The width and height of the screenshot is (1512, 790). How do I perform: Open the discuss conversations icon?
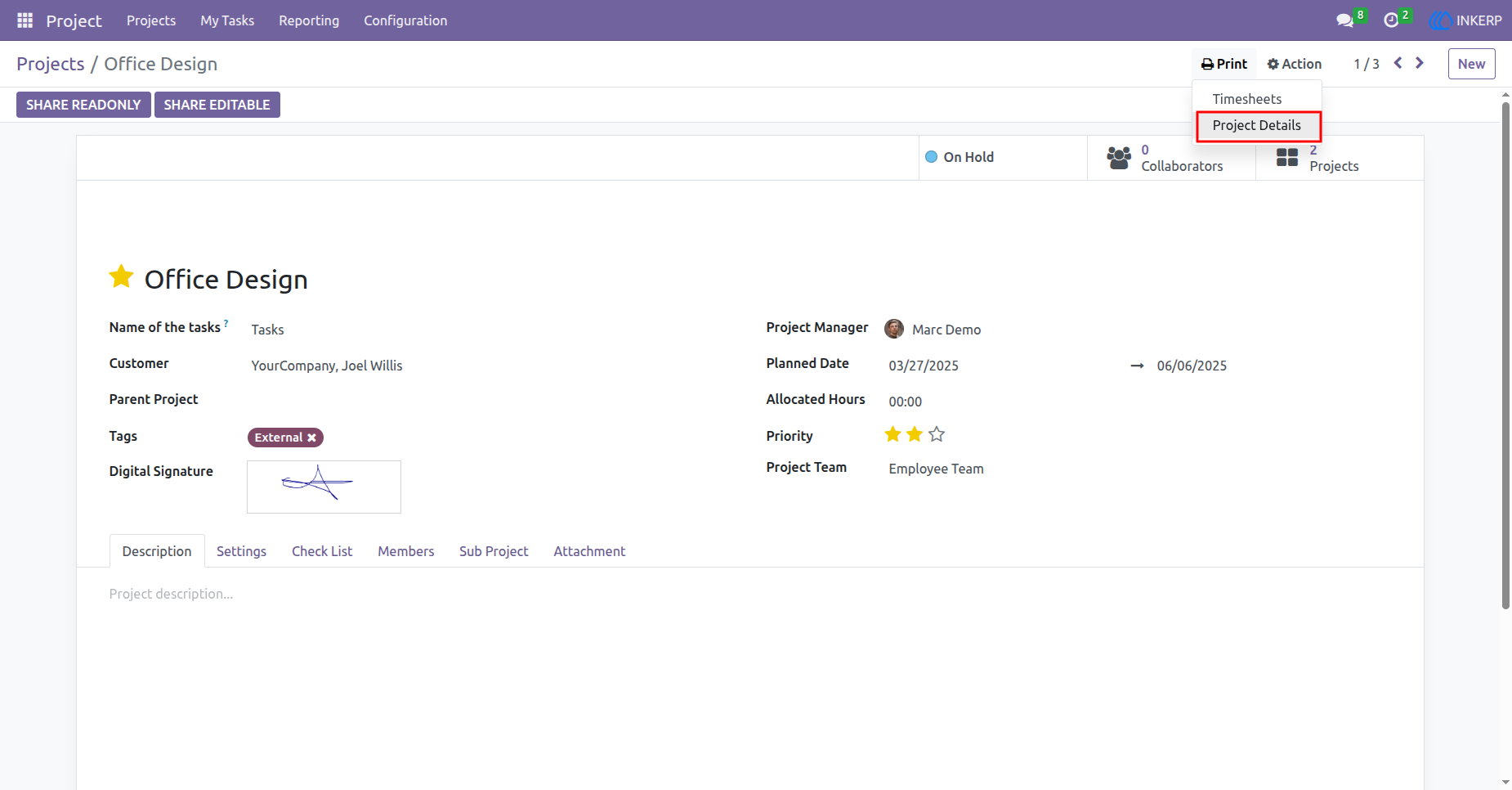coord(1344,20)
